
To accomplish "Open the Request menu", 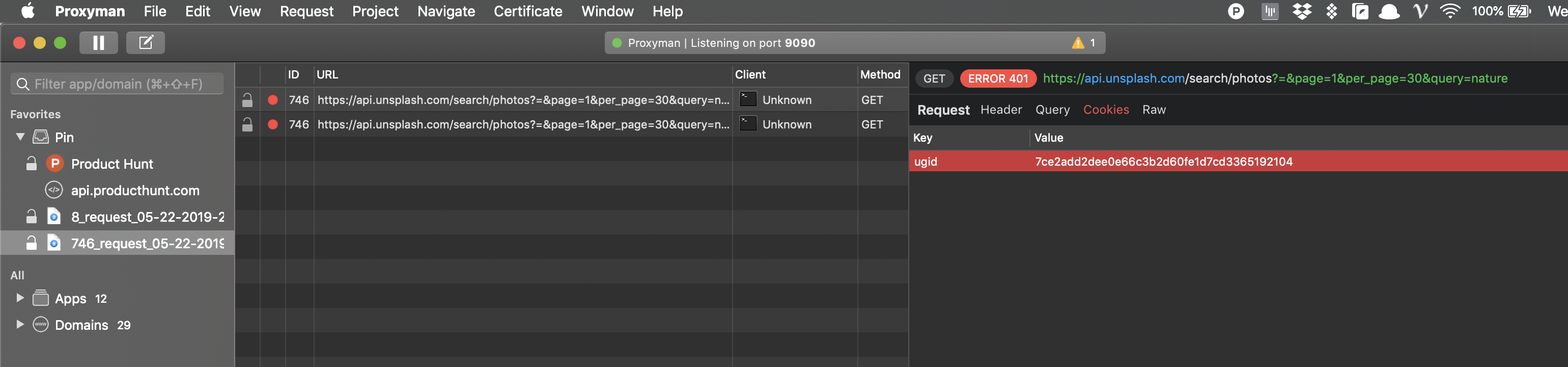I will coord(306,11).
